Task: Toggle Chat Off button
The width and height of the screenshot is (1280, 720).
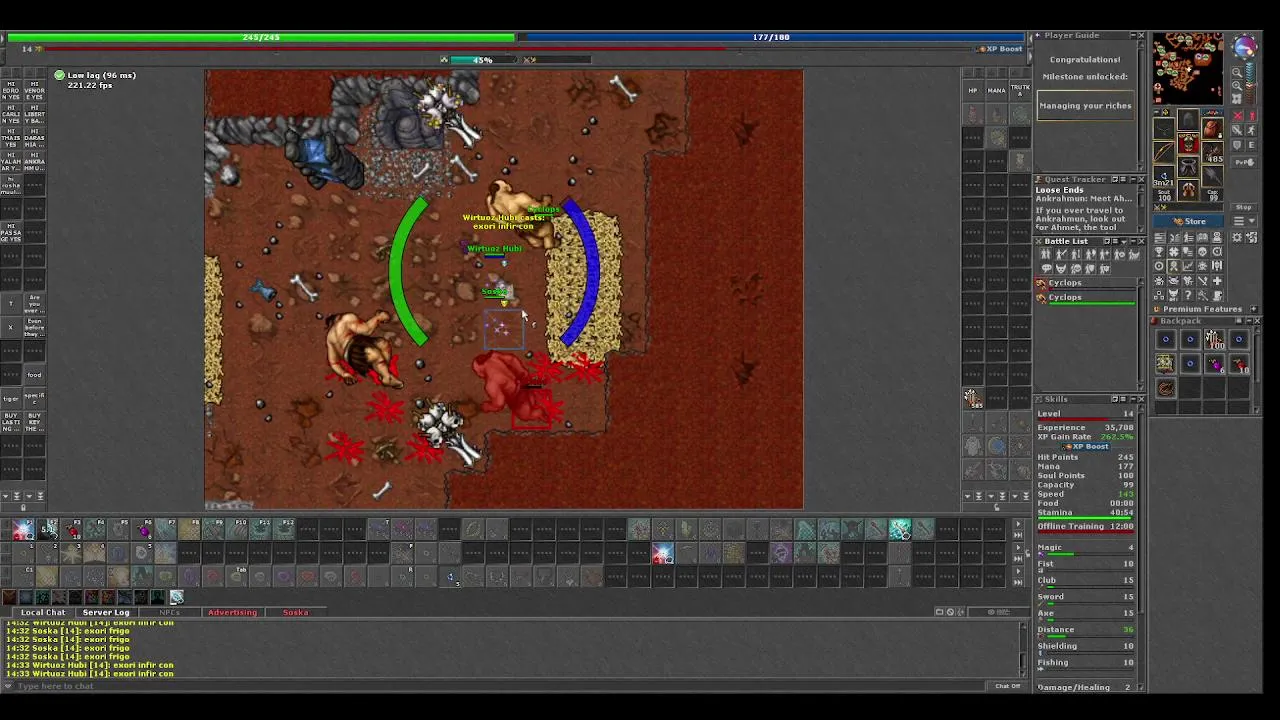Action: [x=1007, y=686]
